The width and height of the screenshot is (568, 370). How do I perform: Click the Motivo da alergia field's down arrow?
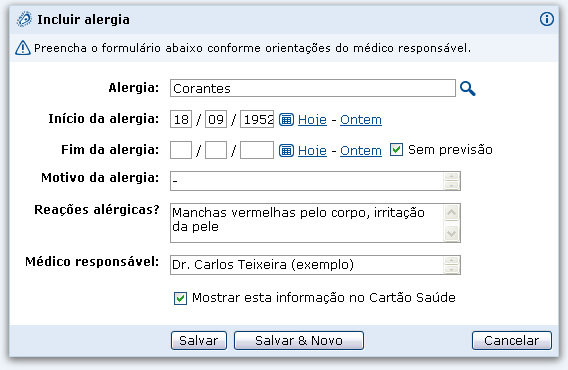click(451, 185)
